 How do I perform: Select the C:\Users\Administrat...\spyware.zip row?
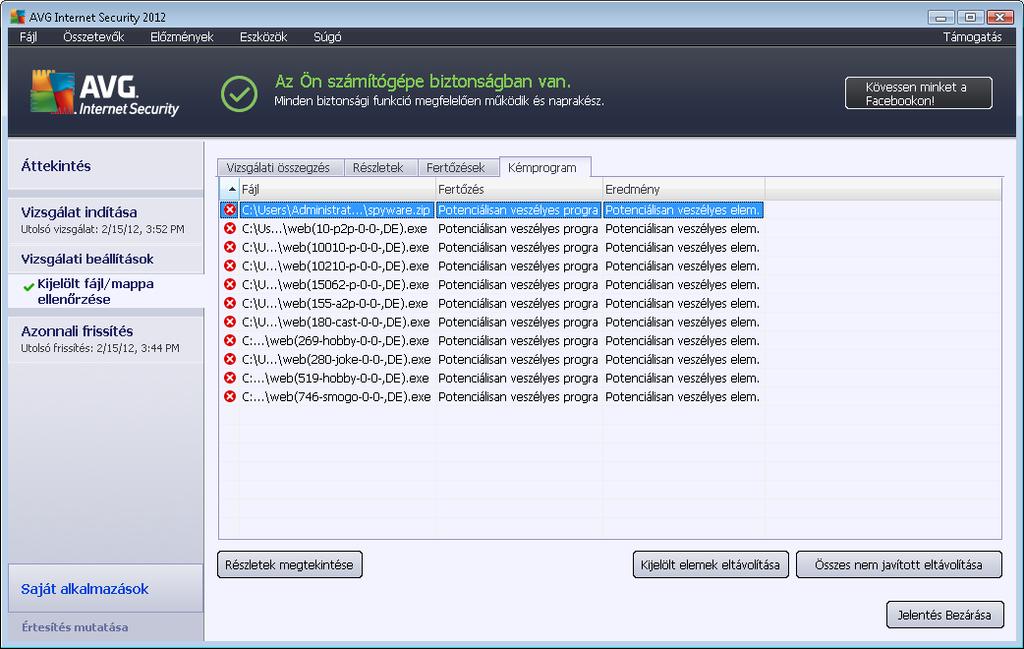coord(492,210)
